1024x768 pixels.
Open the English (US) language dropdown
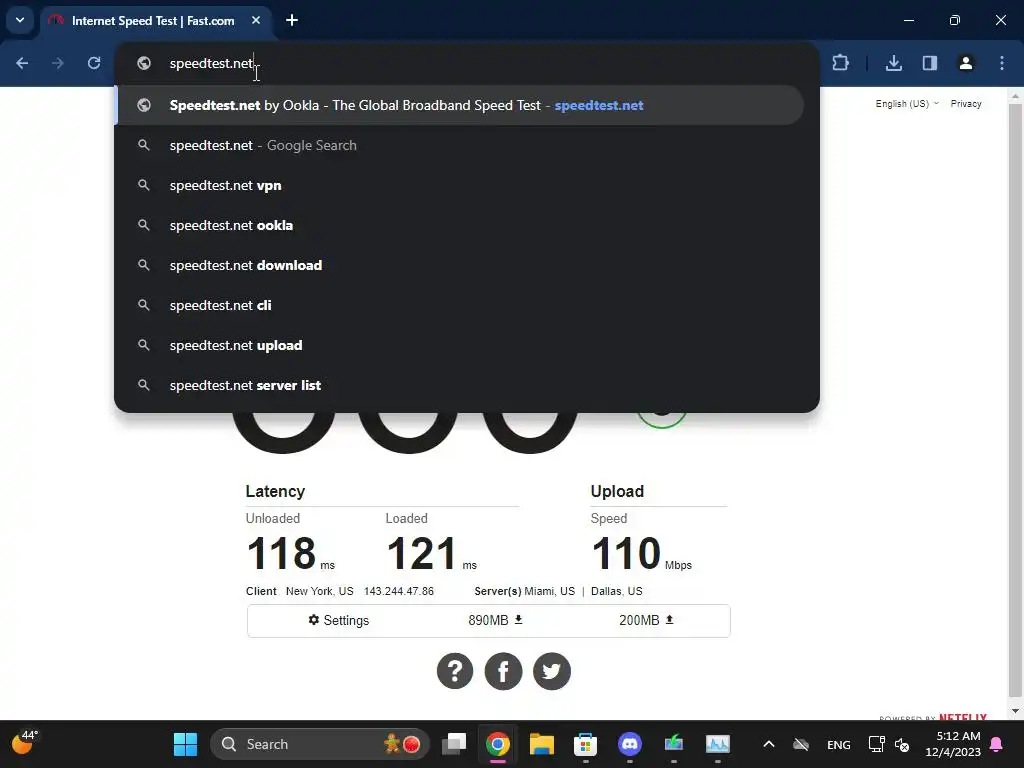tap(907, 104)
